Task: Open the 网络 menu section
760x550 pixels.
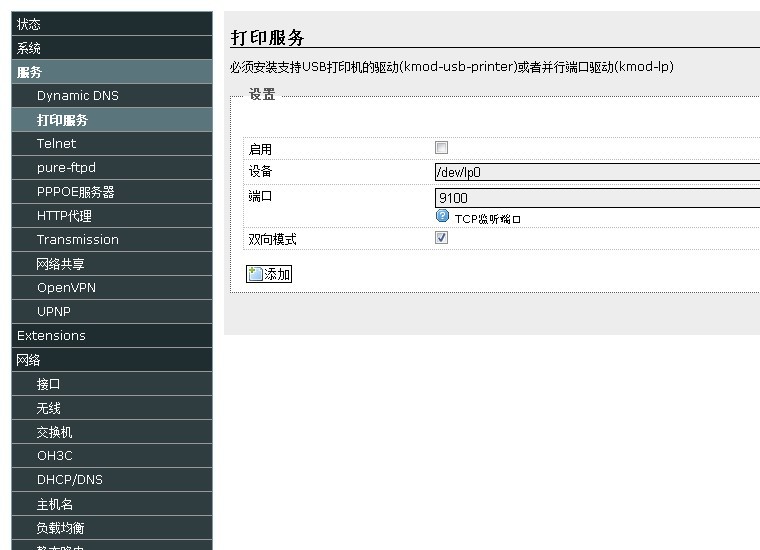Action: (112, 360)
